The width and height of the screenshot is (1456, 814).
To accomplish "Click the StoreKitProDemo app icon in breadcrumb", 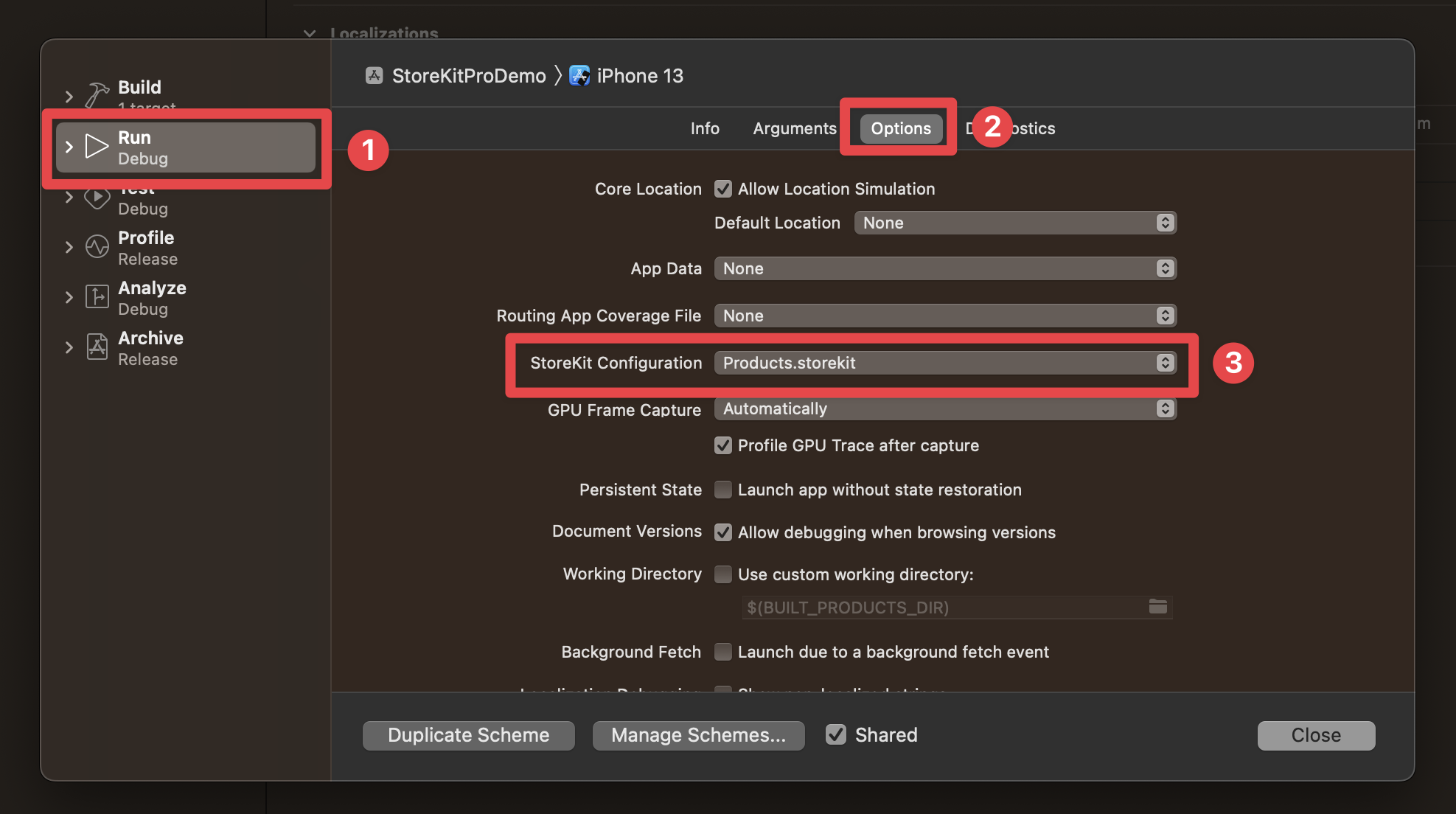I will coord(375,75).
